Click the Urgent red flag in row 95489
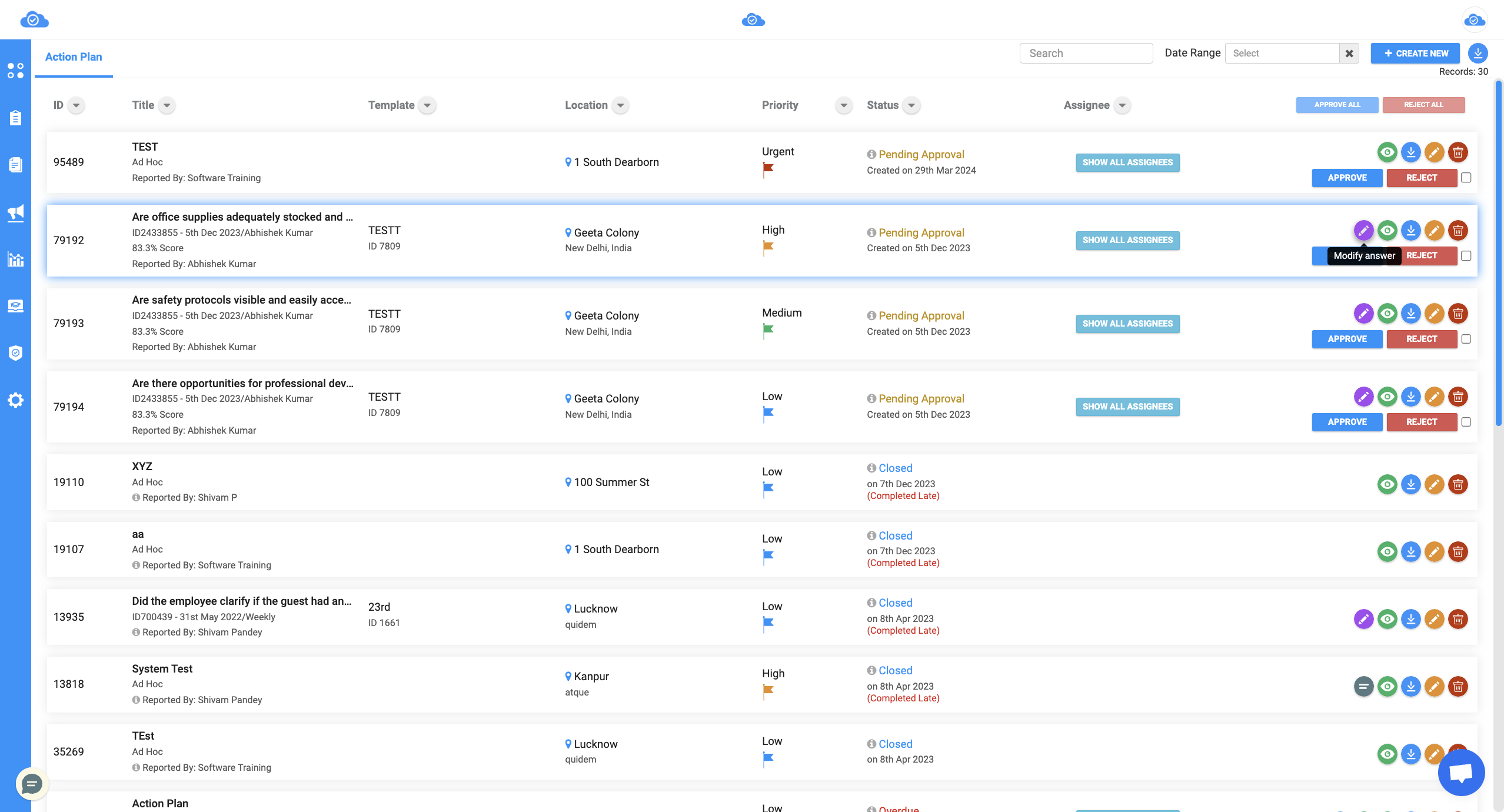 (x=768, y=169)
